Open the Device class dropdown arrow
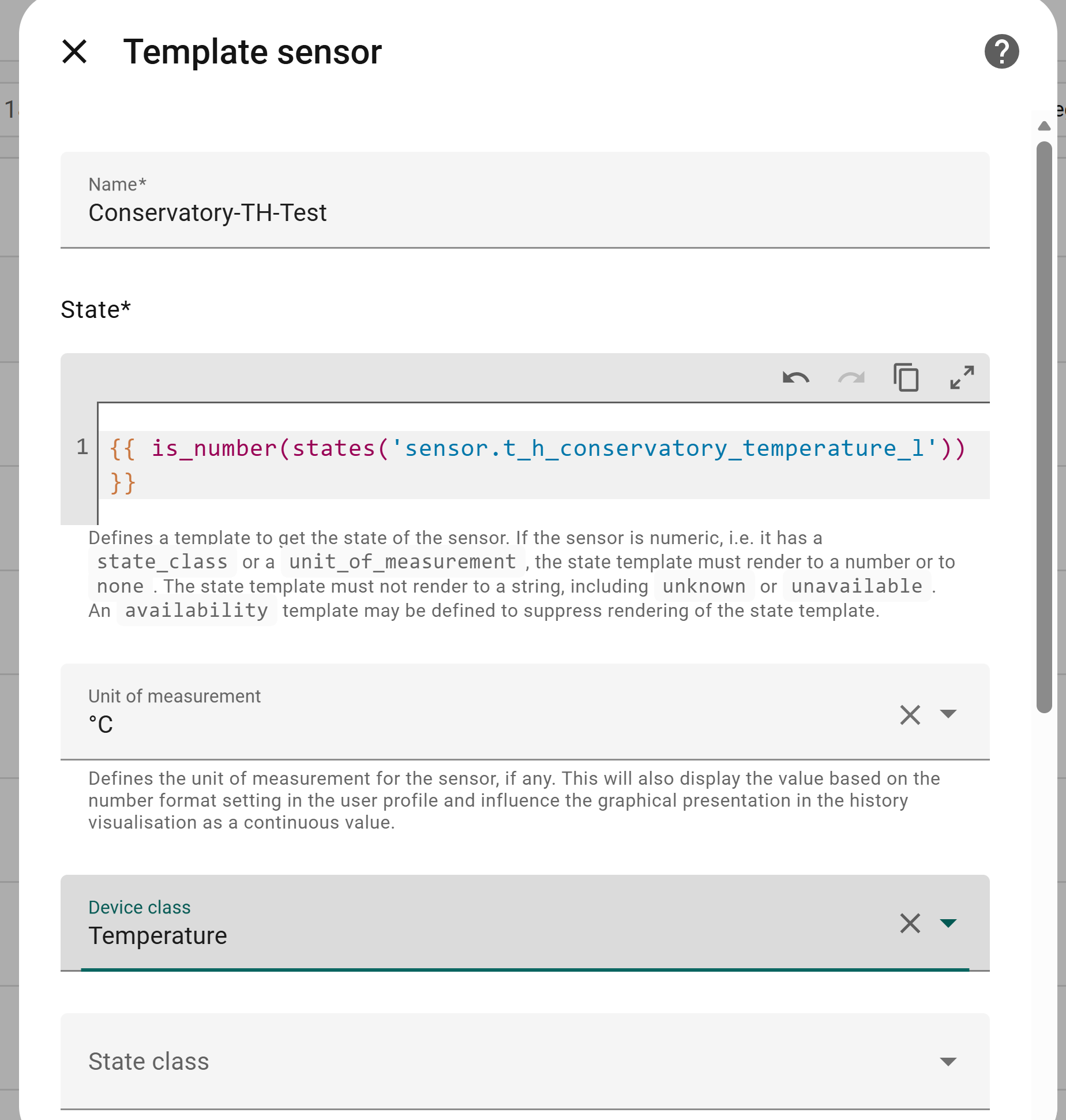Screen dimensions: 1066x1120 click(x=948, y=923)
